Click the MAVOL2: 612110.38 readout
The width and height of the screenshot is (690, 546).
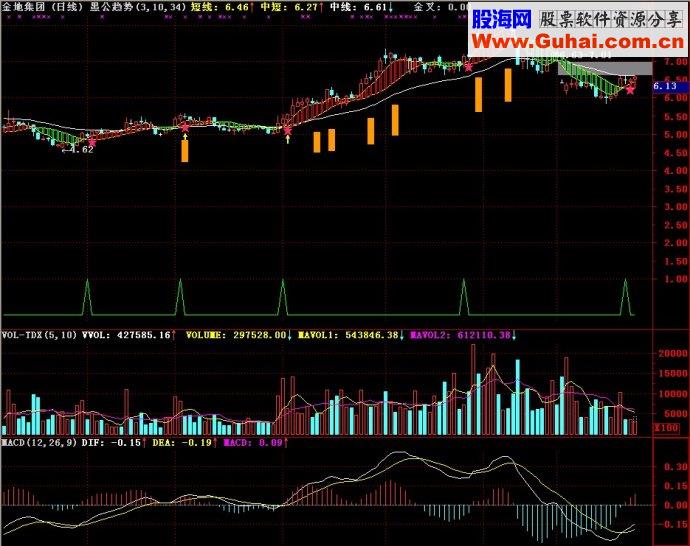point(463,335)
